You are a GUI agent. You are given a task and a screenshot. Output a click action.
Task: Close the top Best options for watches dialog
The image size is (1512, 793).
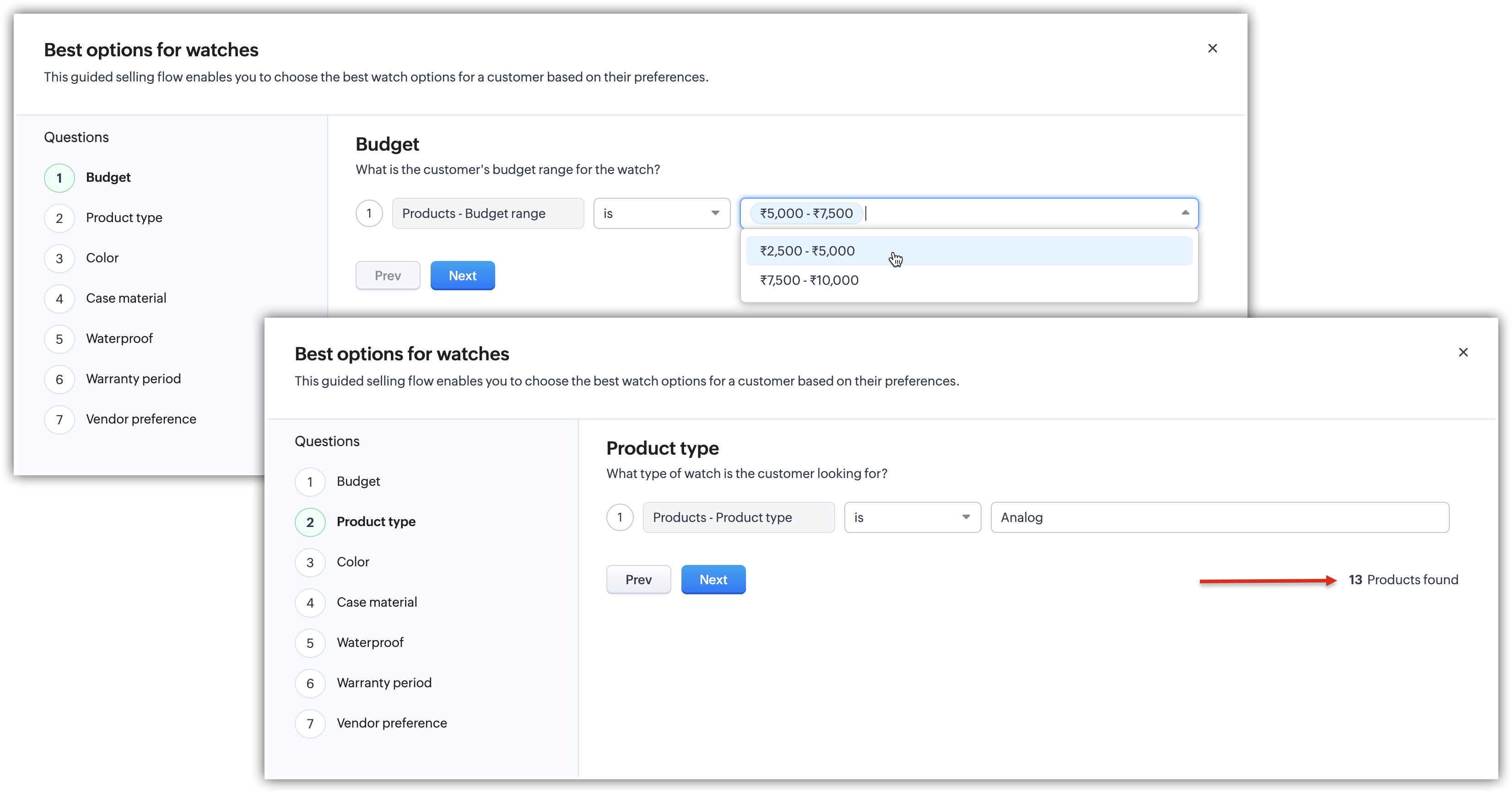coord(1213,48)
